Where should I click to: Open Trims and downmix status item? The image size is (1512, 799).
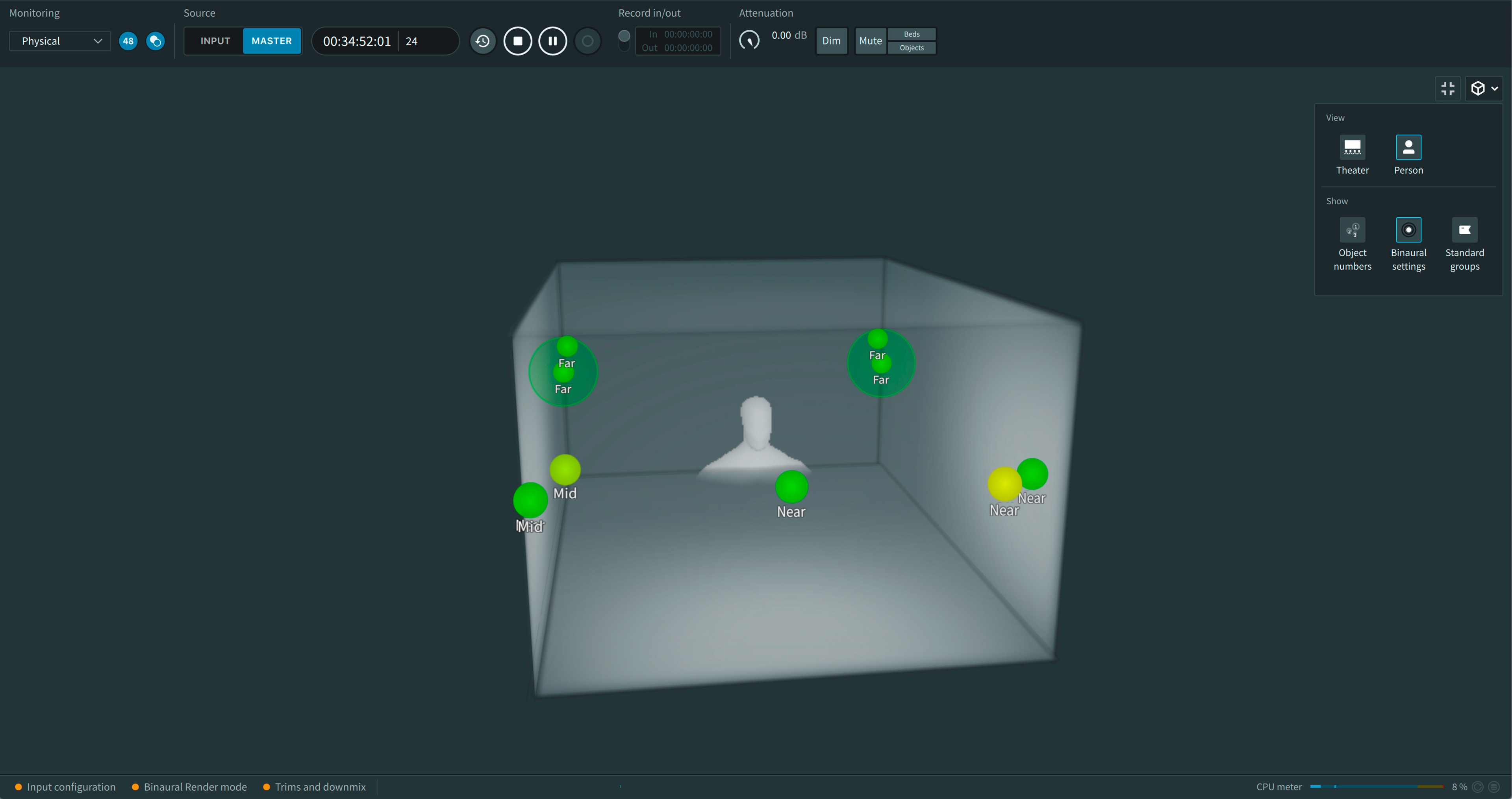(x=314, y=787)
